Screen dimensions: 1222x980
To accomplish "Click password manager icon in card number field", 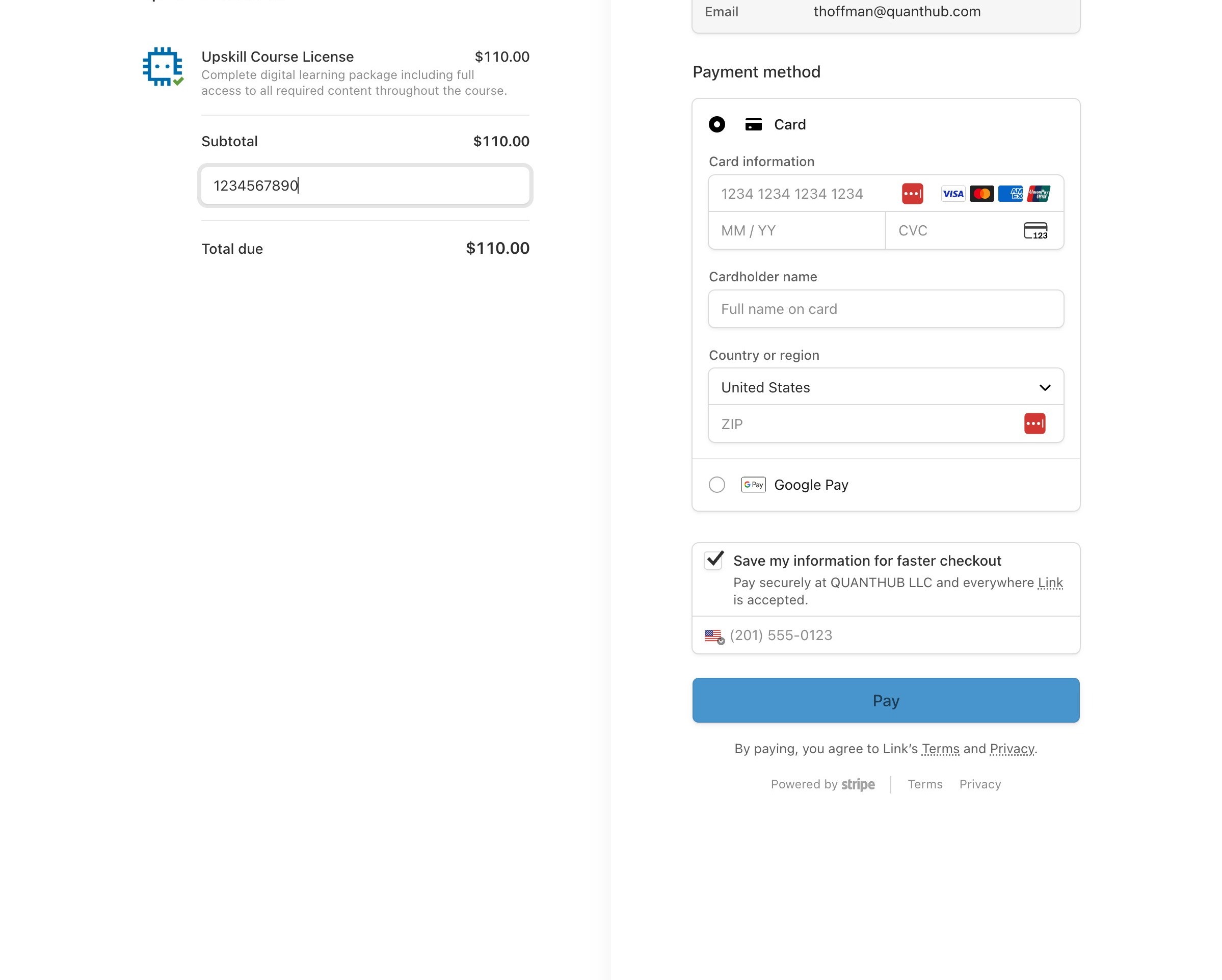I will pos(912,194).
